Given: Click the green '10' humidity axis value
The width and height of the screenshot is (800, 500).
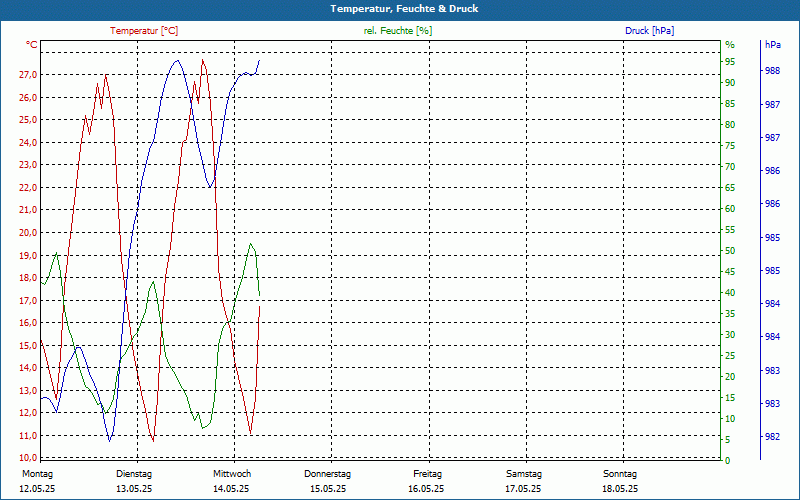Looking at the screenshot, I should pos(730,418).
